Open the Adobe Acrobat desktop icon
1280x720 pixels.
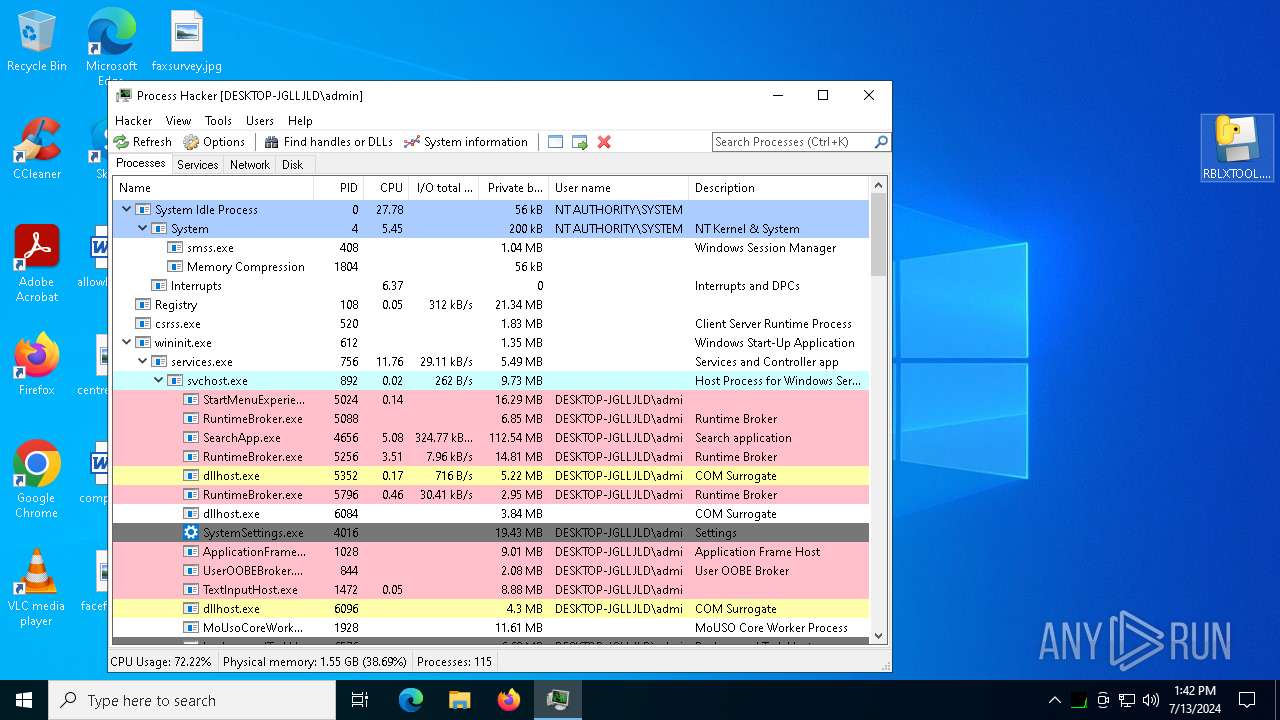point(37,264)
